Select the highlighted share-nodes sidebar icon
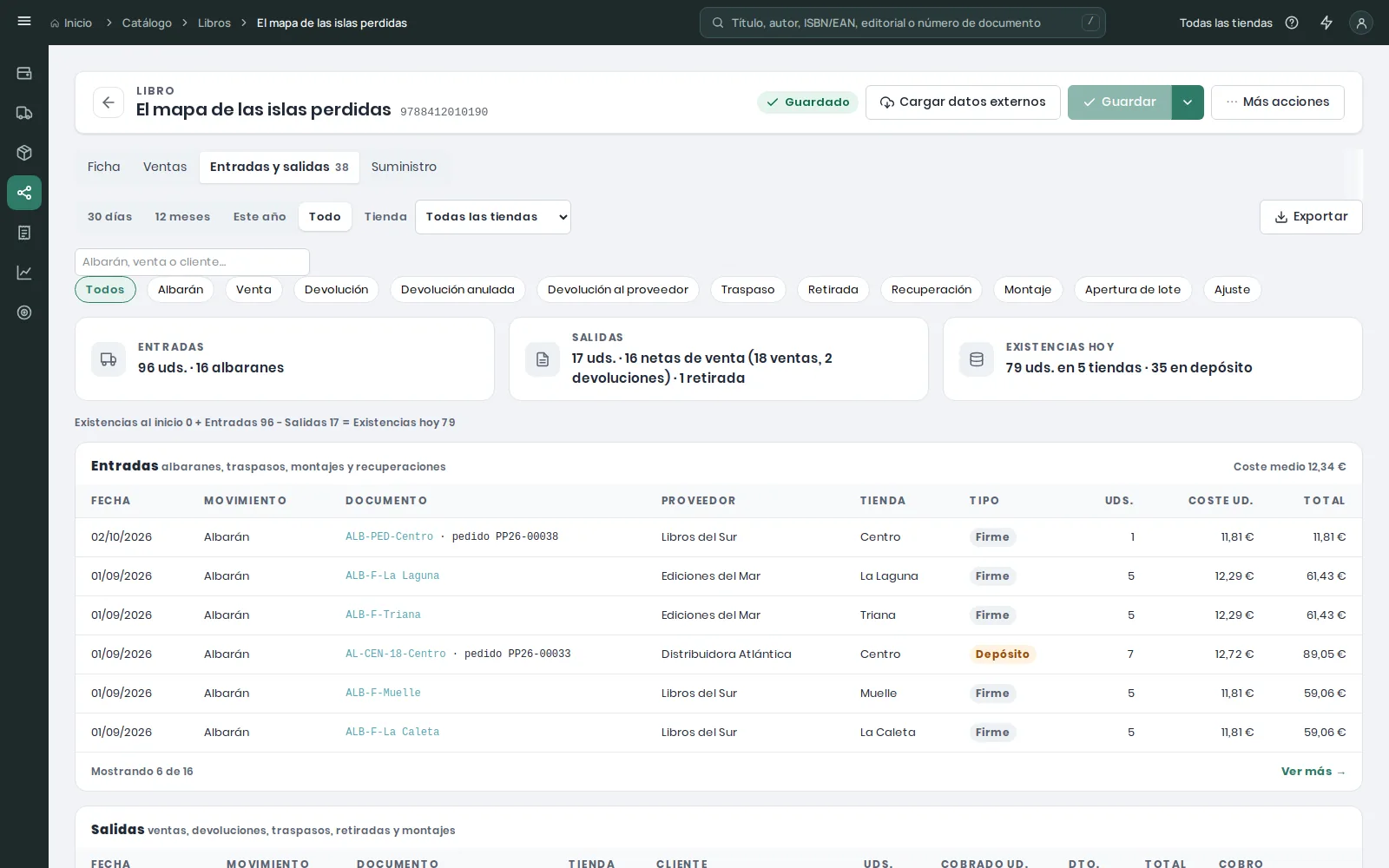 click(x=24, y=193)
